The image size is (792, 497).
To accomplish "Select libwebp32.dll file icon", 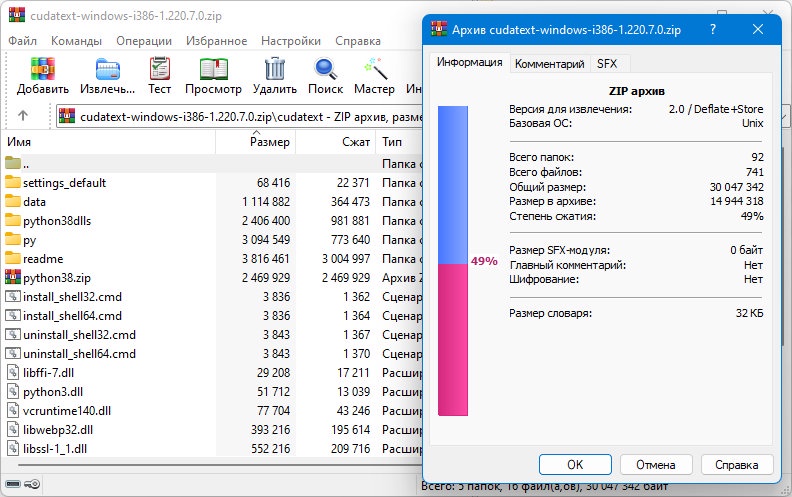I will pos(13,430).
